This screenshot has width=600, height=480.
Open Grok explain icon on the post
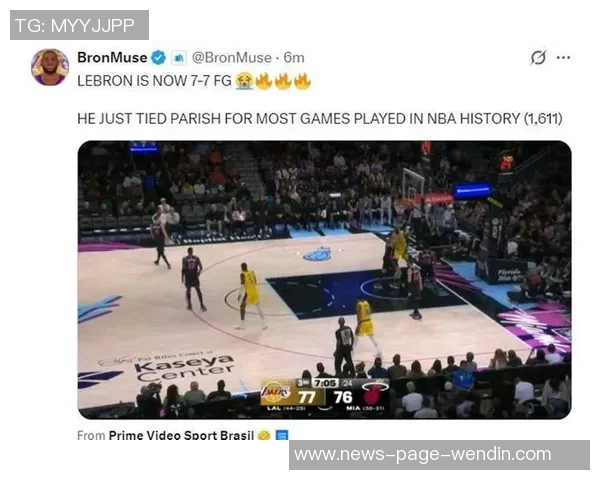pos(538,58)
